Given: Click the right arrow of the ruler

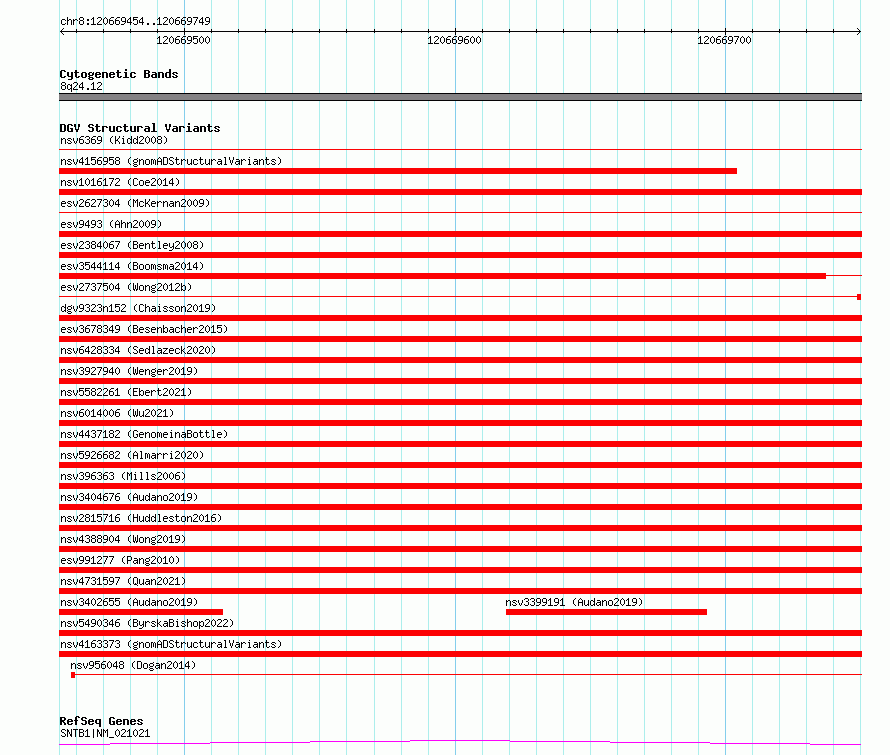Looking at the screenshot, I should click(859, 31).
